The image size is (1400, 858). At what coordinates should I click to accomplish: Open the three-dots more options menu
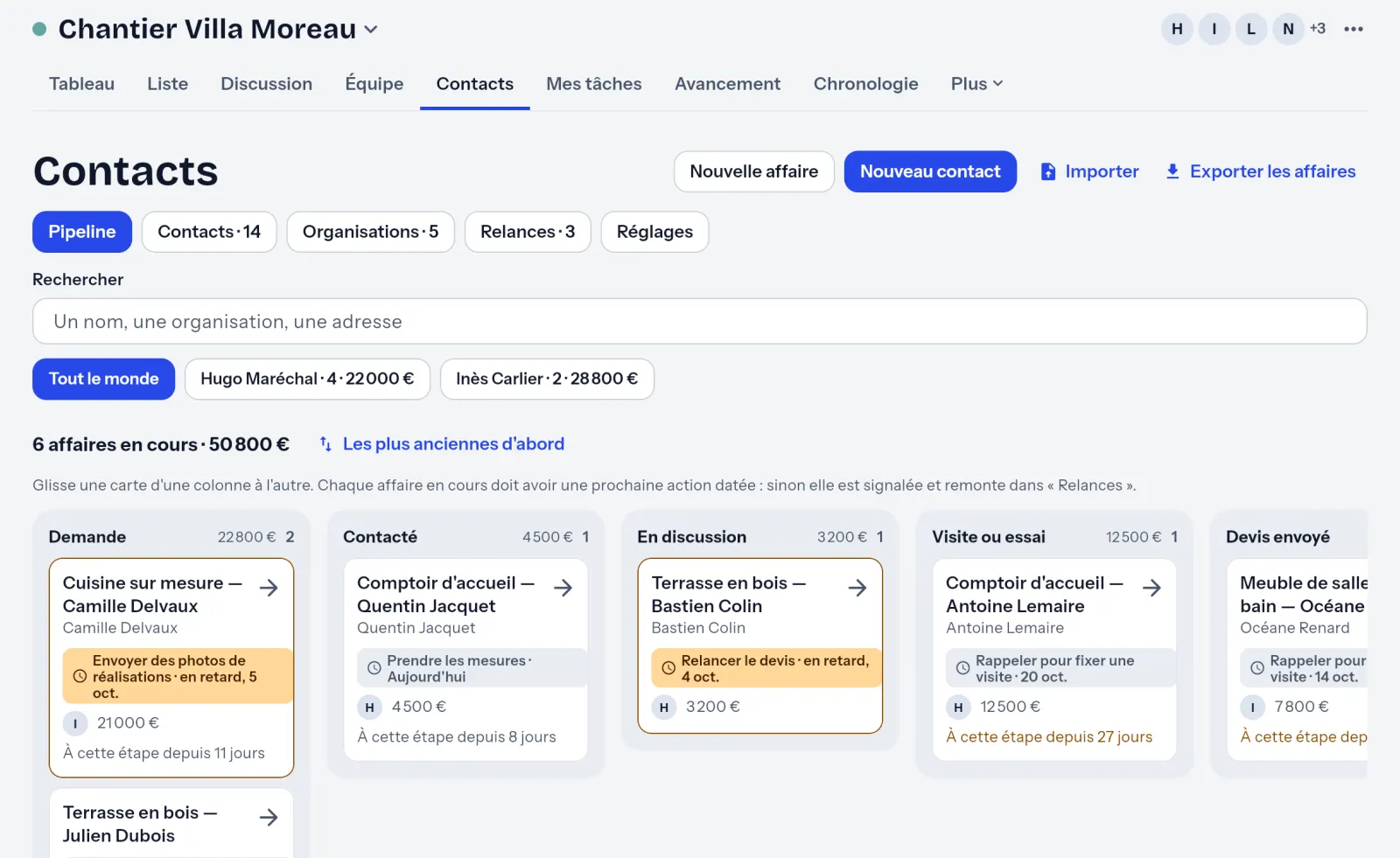(x=1354, y=29)
